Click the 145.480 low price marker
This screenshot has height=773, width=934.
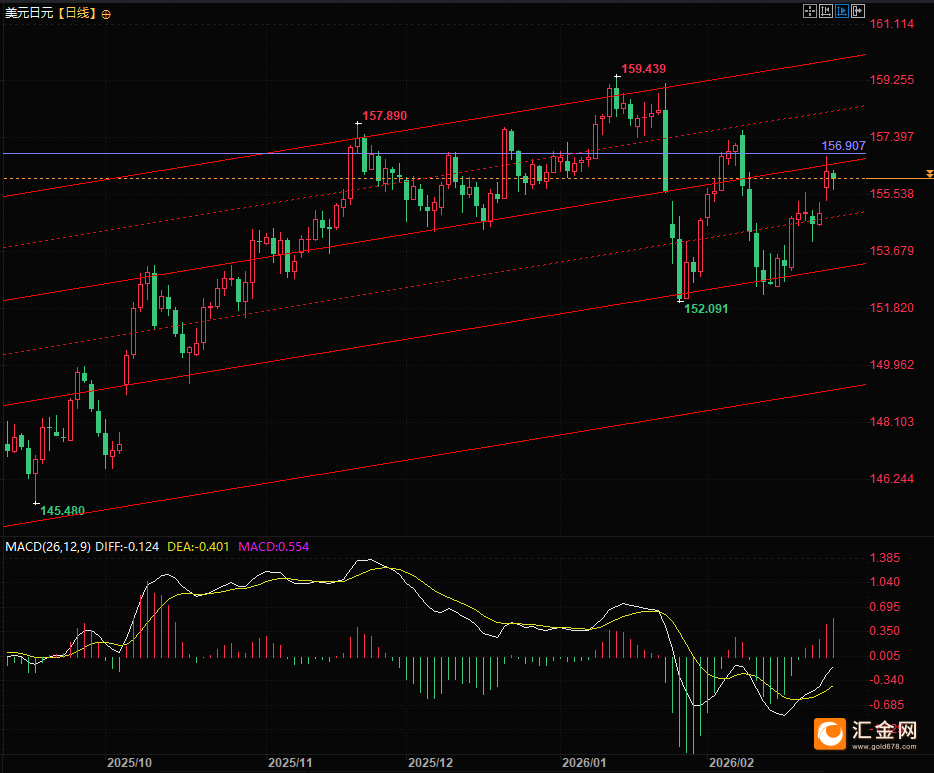click(x=62, y=511)
